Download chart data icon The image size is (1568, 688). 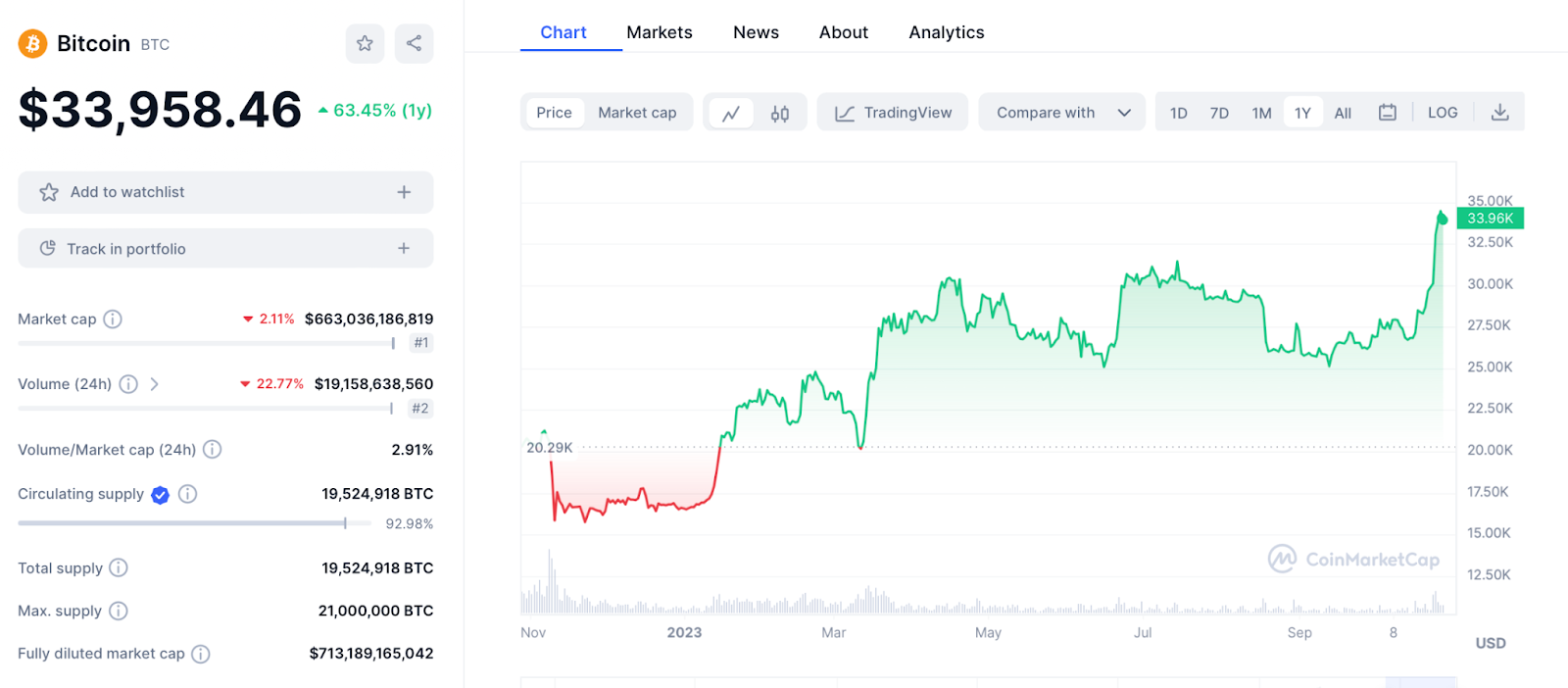(x=1499, y=113)
